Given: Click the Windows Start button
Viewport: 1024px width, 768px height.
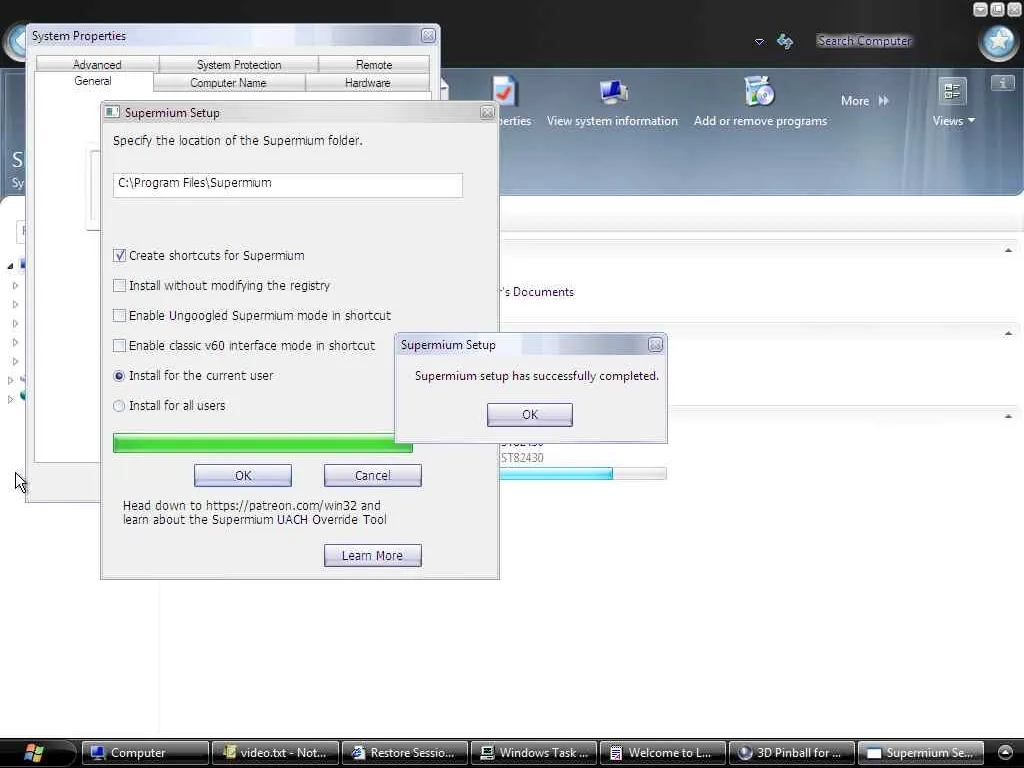Looking at the screenshot, I should point(35,752).
